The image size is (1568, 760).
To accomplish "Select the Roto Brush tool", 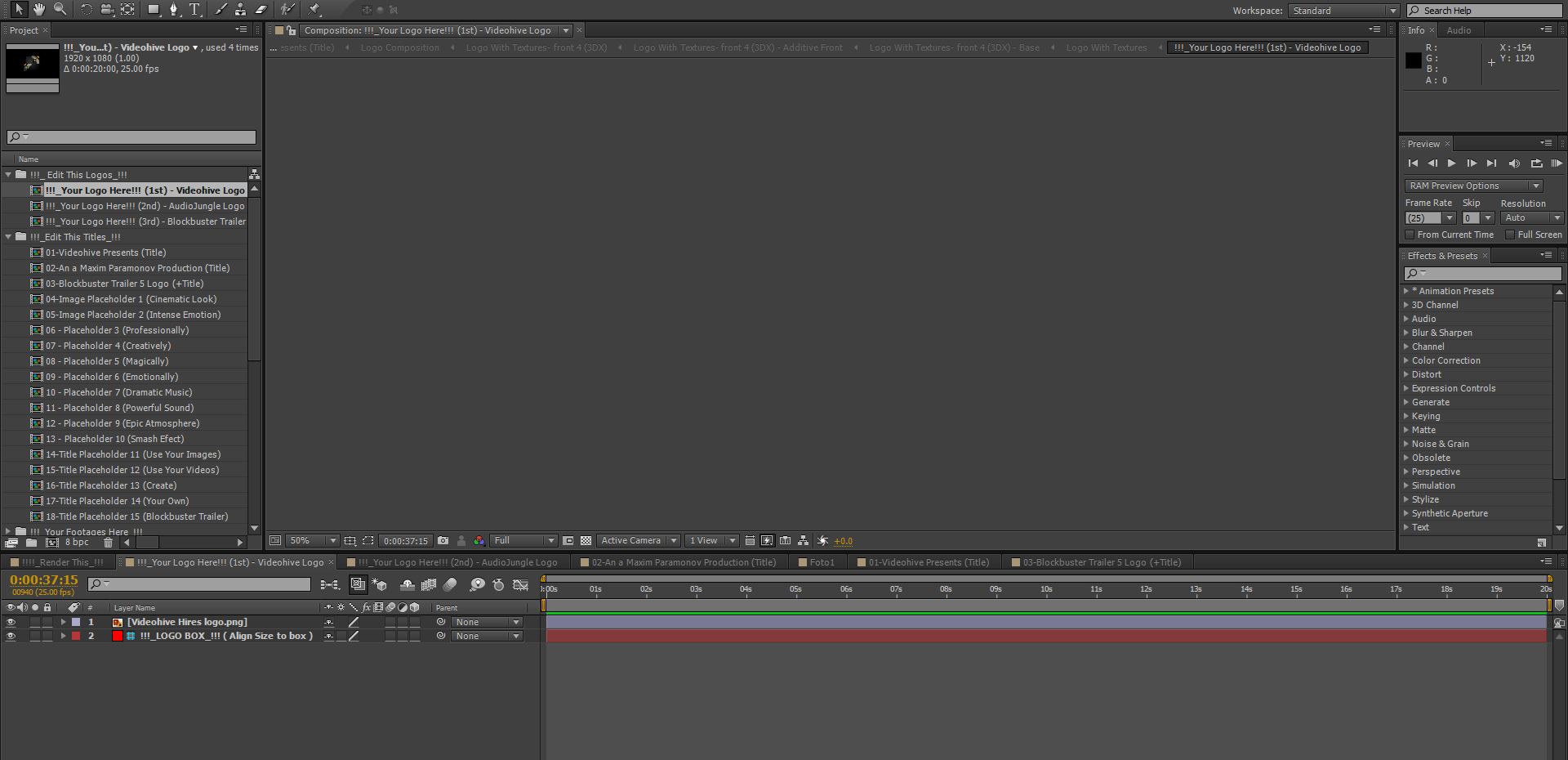I will tap(287, 9).
